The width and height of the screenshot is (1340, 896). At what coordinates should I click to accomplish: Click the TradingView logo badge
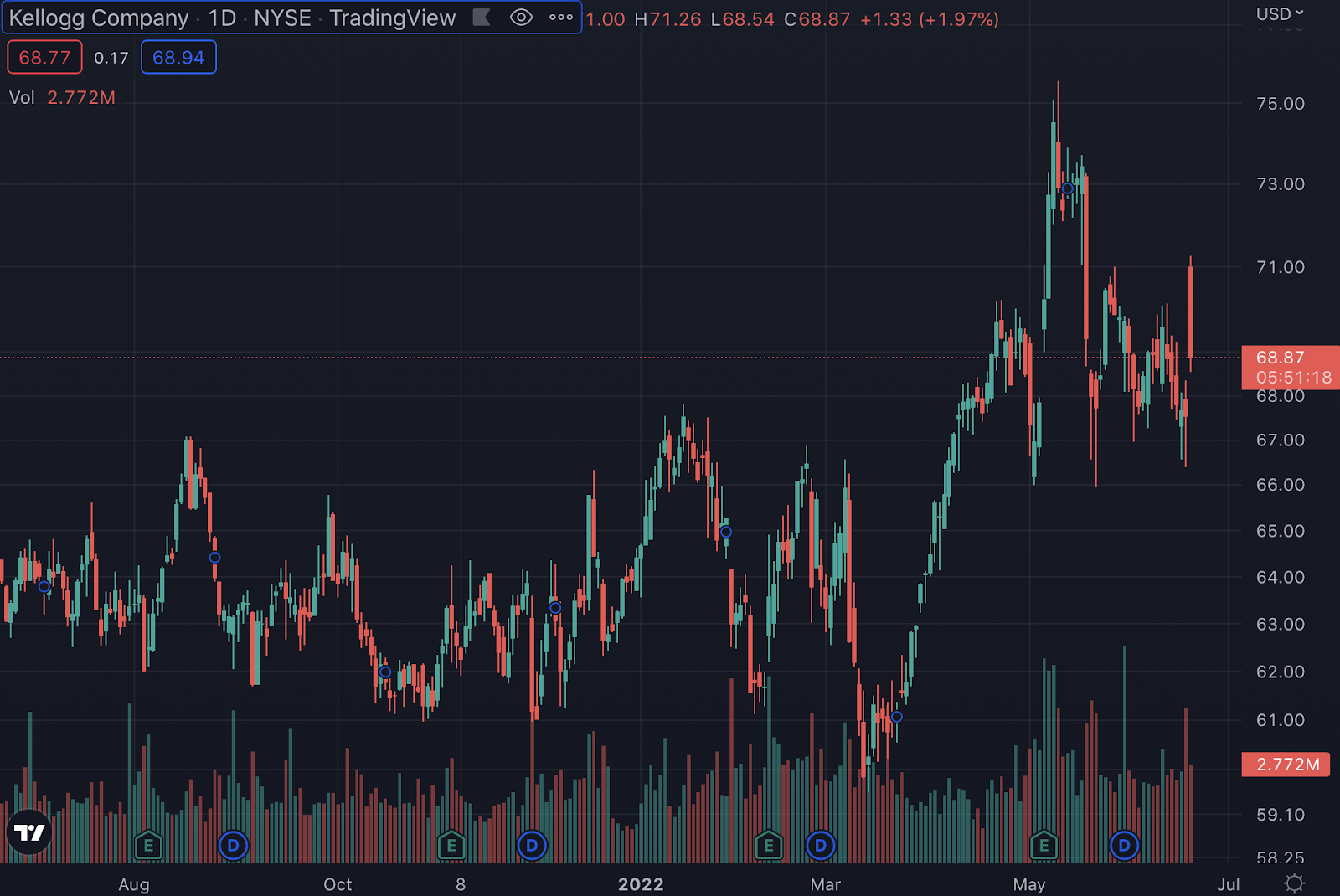click(29, 832)
